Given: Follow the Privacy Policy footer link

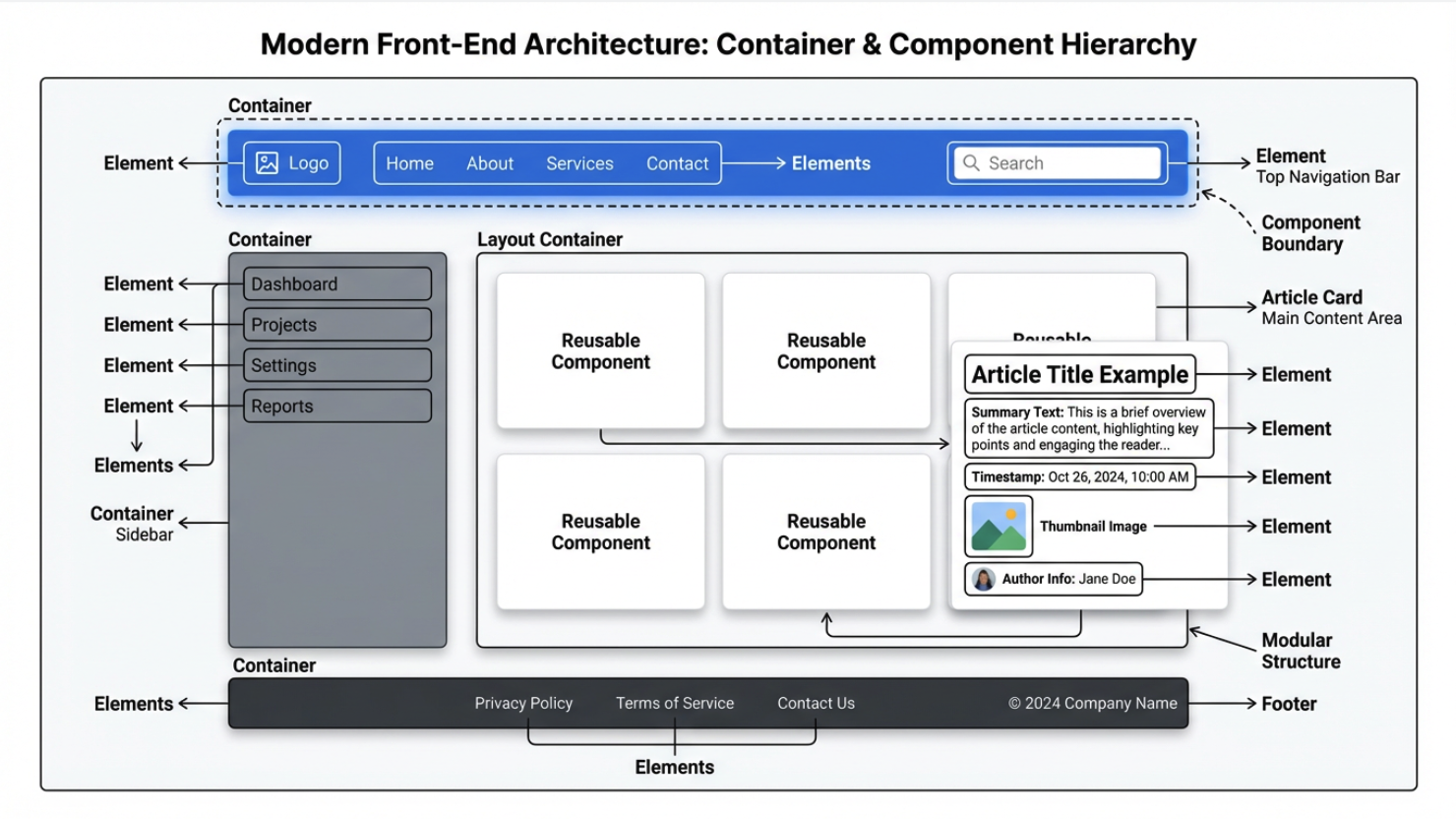Looking at the screenshot, I should 523,703.
